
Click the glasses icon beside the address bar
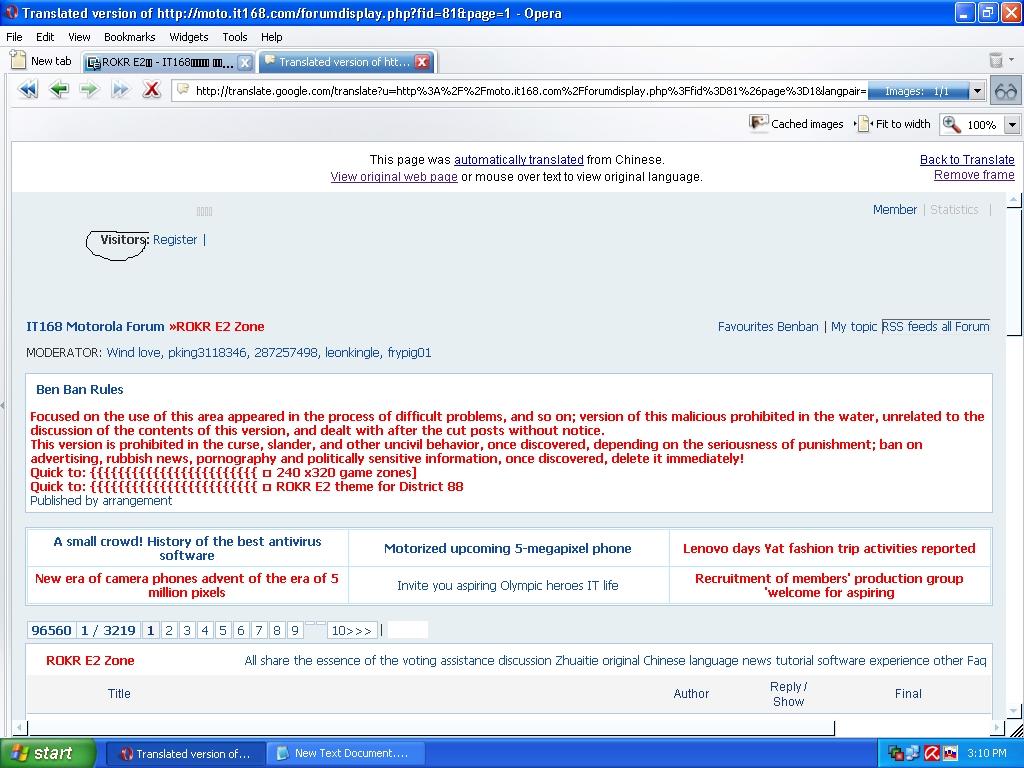(1006, 91)
